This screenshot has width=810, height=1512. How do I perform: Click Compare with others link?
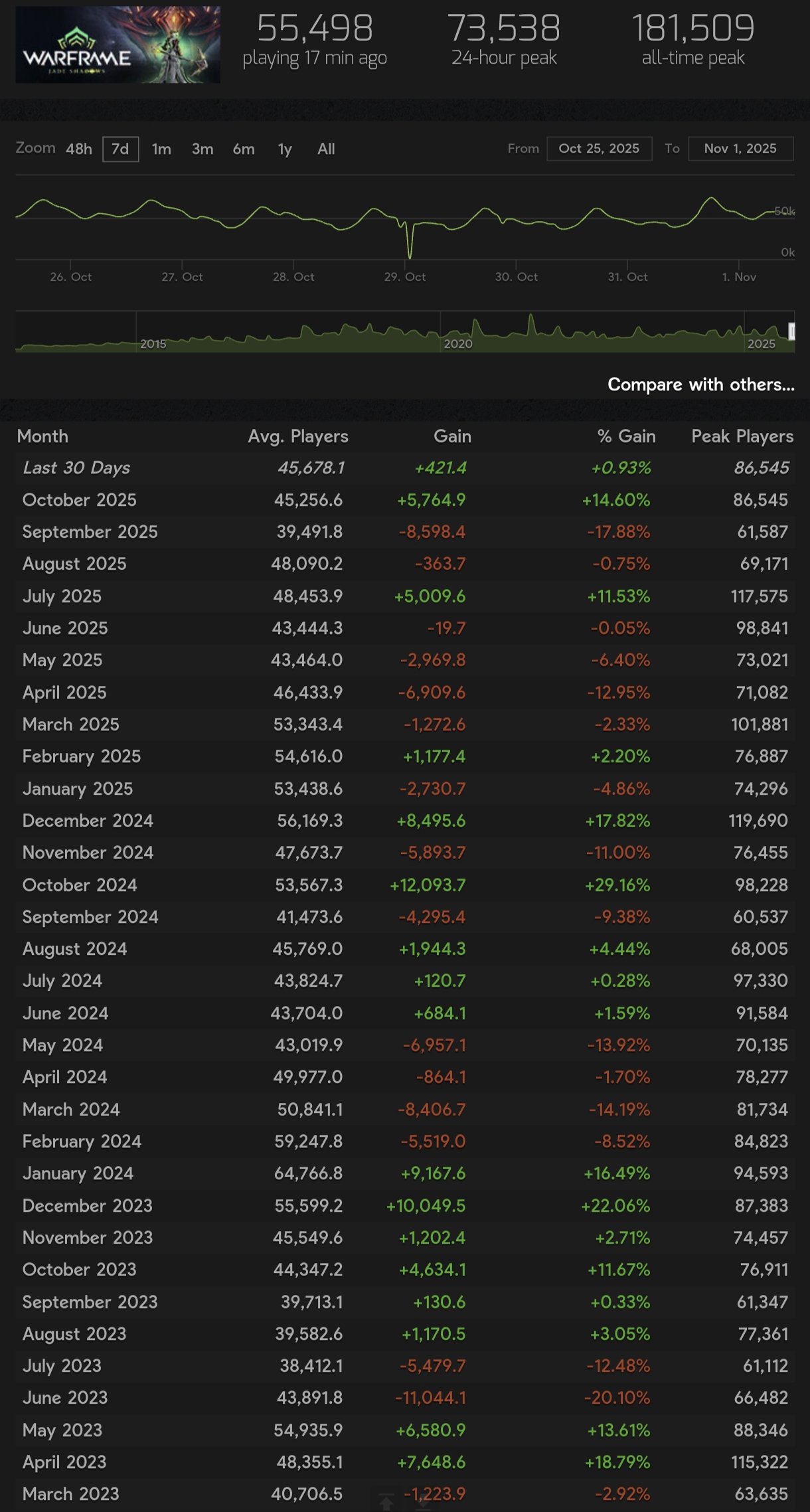point(701,384)
